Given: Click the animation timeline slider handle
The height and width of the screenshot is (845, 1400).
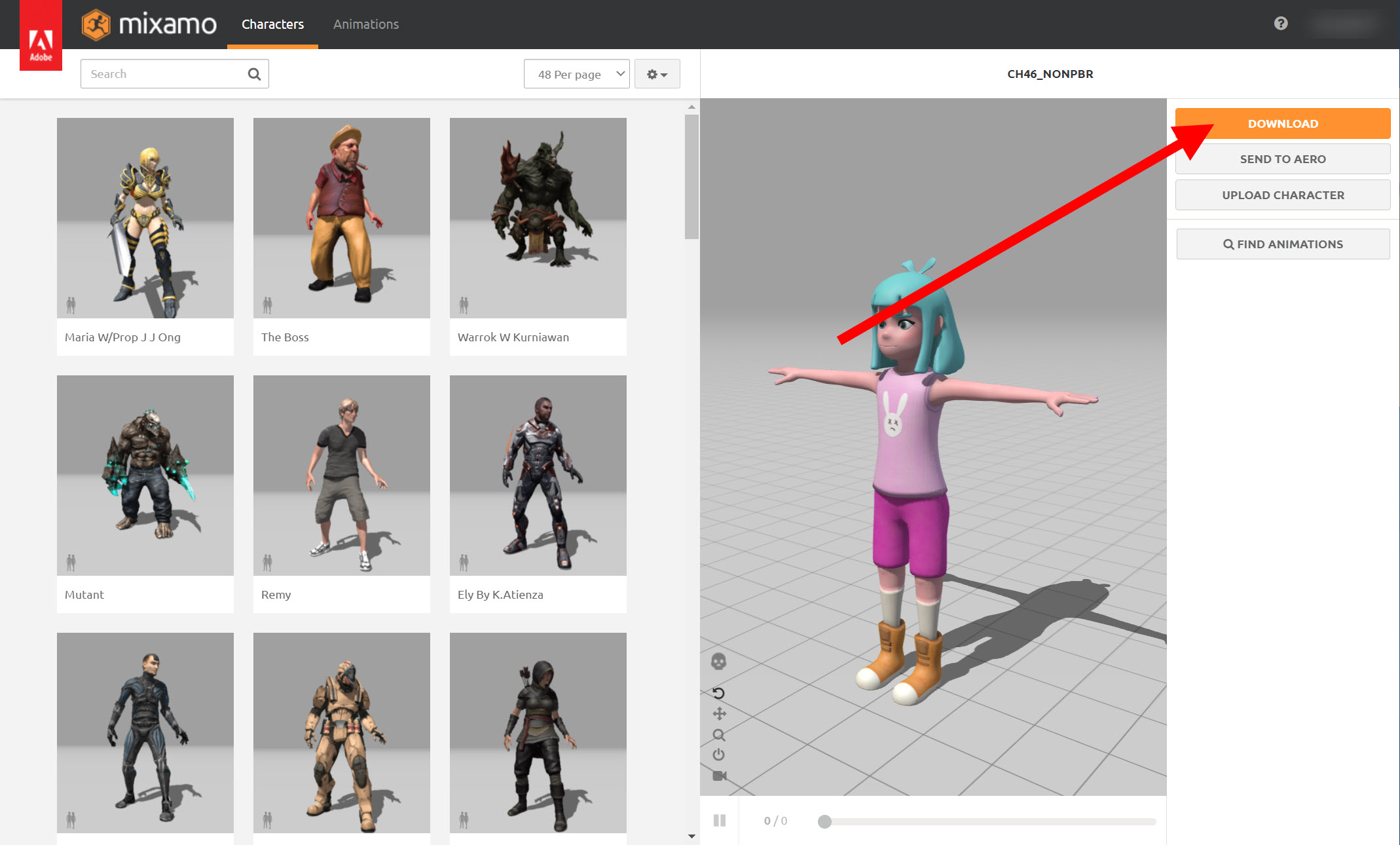Looking at the screenshot, I should pyautogui.click(x=824, y=821).
